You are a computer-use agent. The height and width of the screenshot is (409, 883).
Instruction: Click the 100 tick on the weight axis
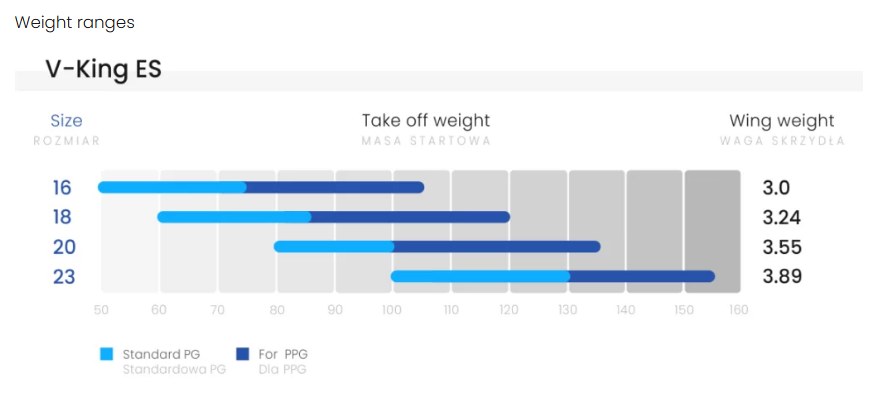(394, 310)
